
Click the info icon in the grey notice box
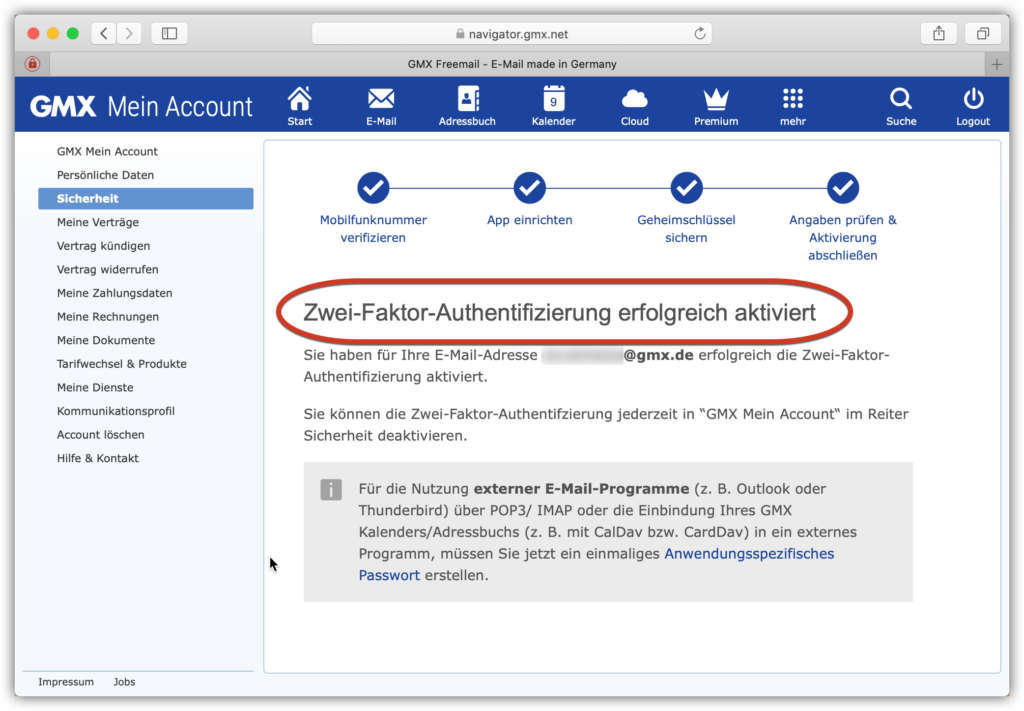(331, 489)
